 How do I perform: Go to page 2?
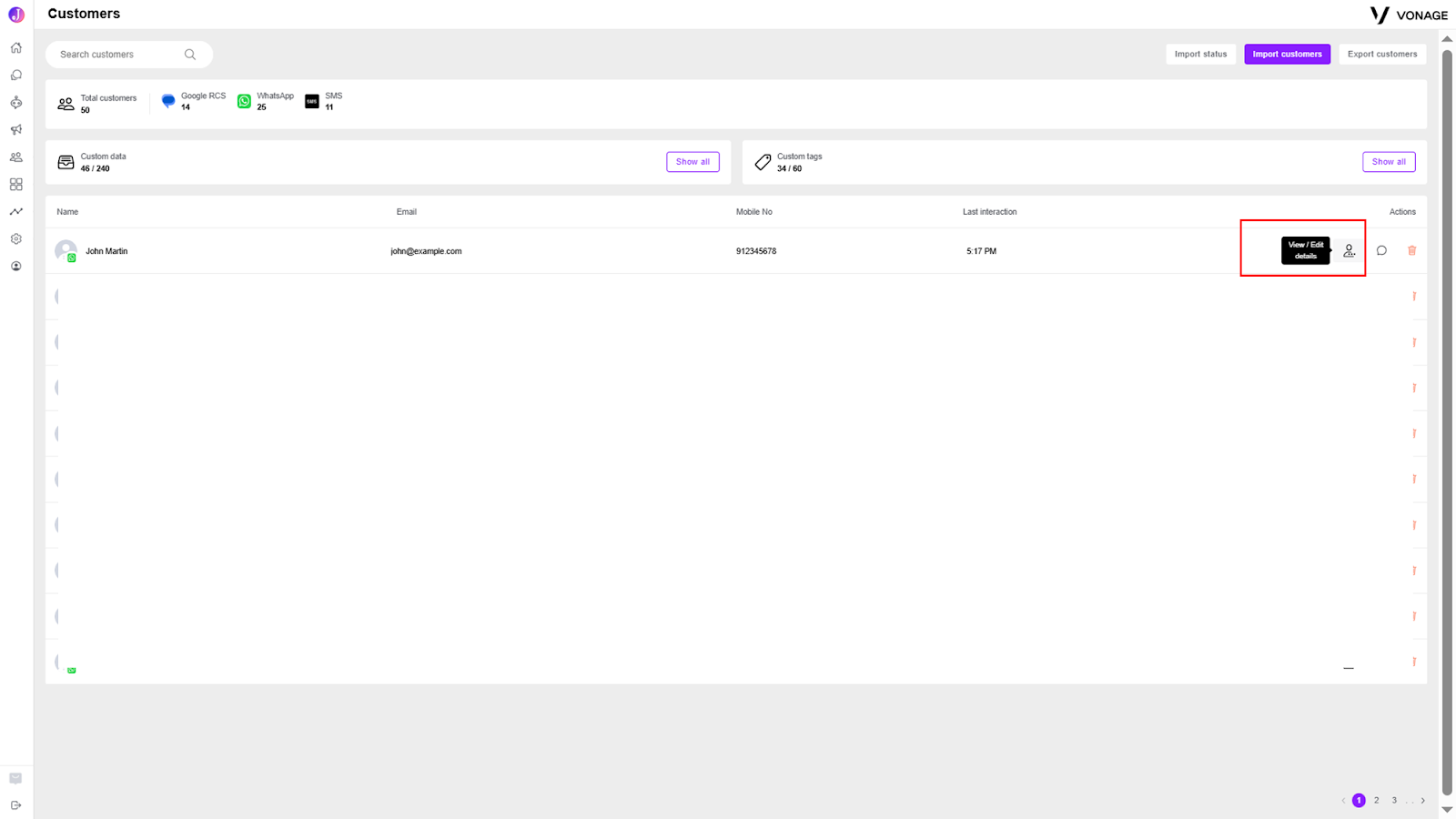tap(1377, 801)
